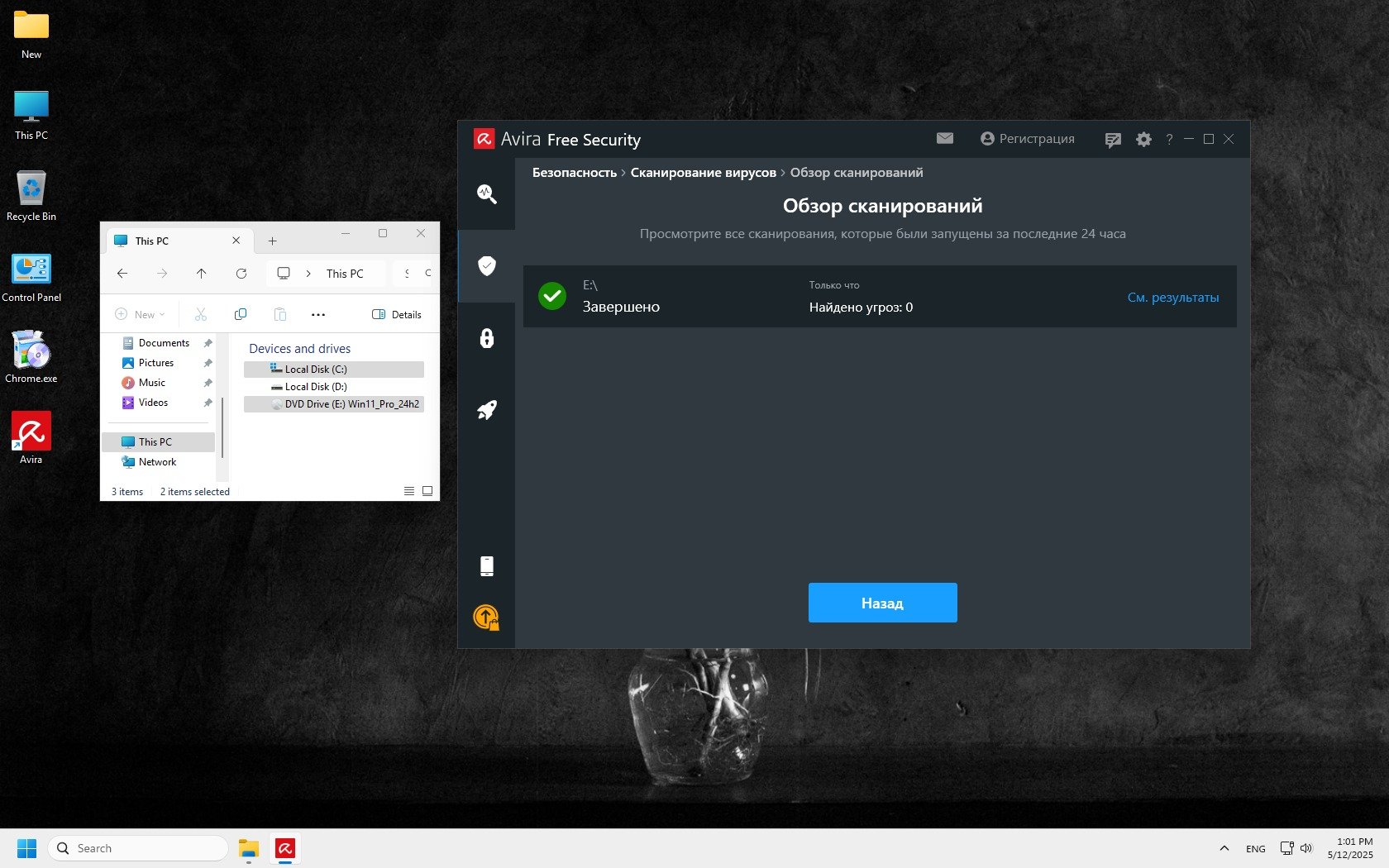Click the taskbar Search box
Image resolution: width=1389 pixels, height=868 pixels.
[138, 848]
